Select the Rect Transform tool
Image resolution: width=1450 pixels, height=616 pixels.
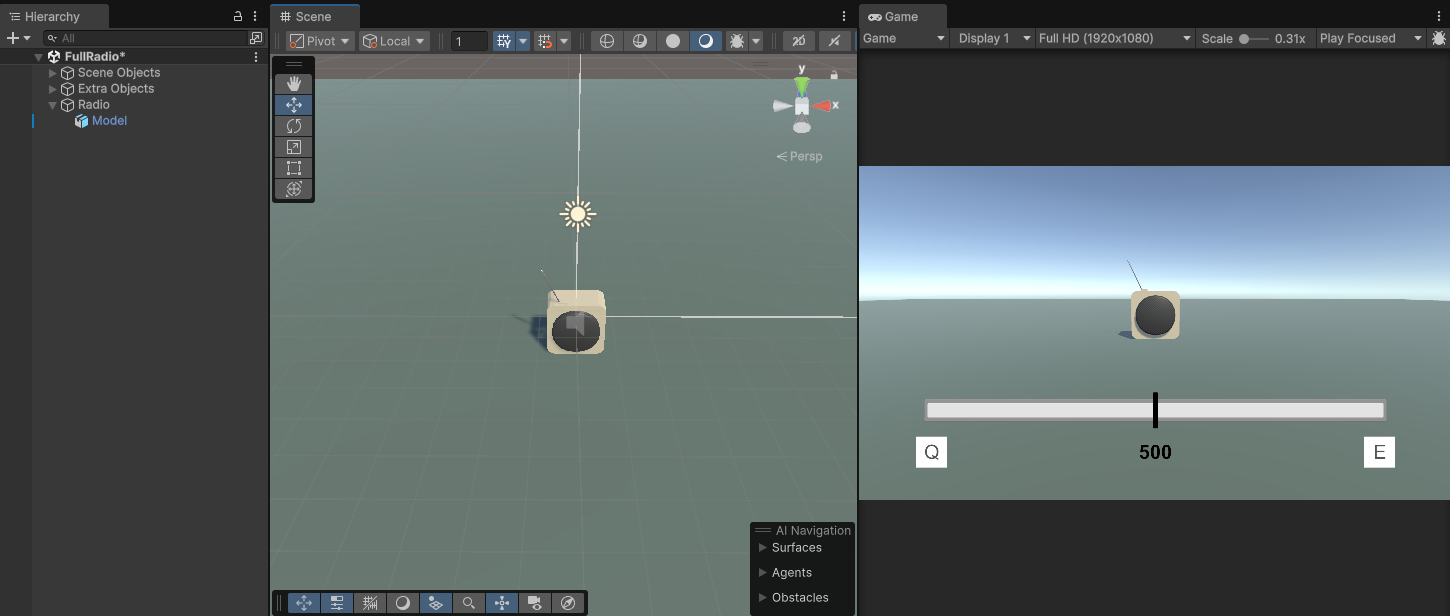(x=293, y=167)
